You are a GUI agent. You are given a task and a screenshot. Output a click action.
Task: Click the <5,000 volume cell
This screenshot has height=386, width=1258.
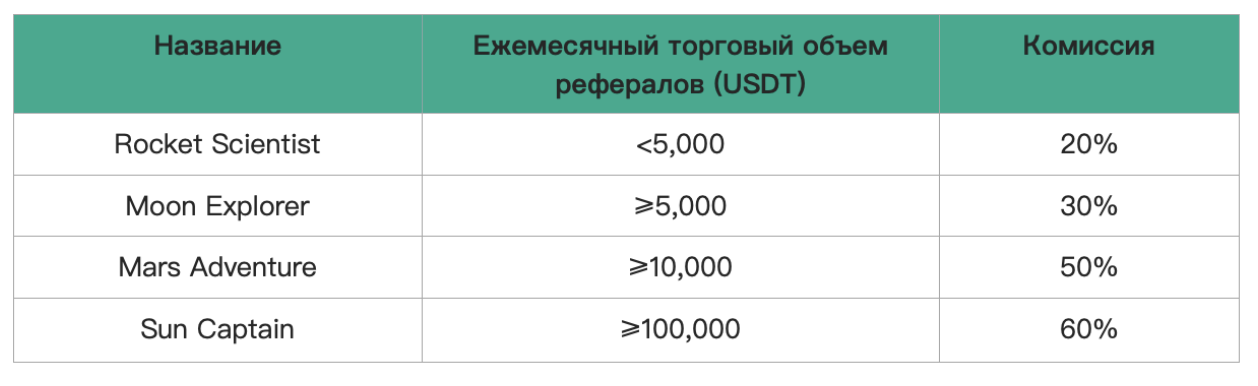pyautogui.click(x=680, y=144)
